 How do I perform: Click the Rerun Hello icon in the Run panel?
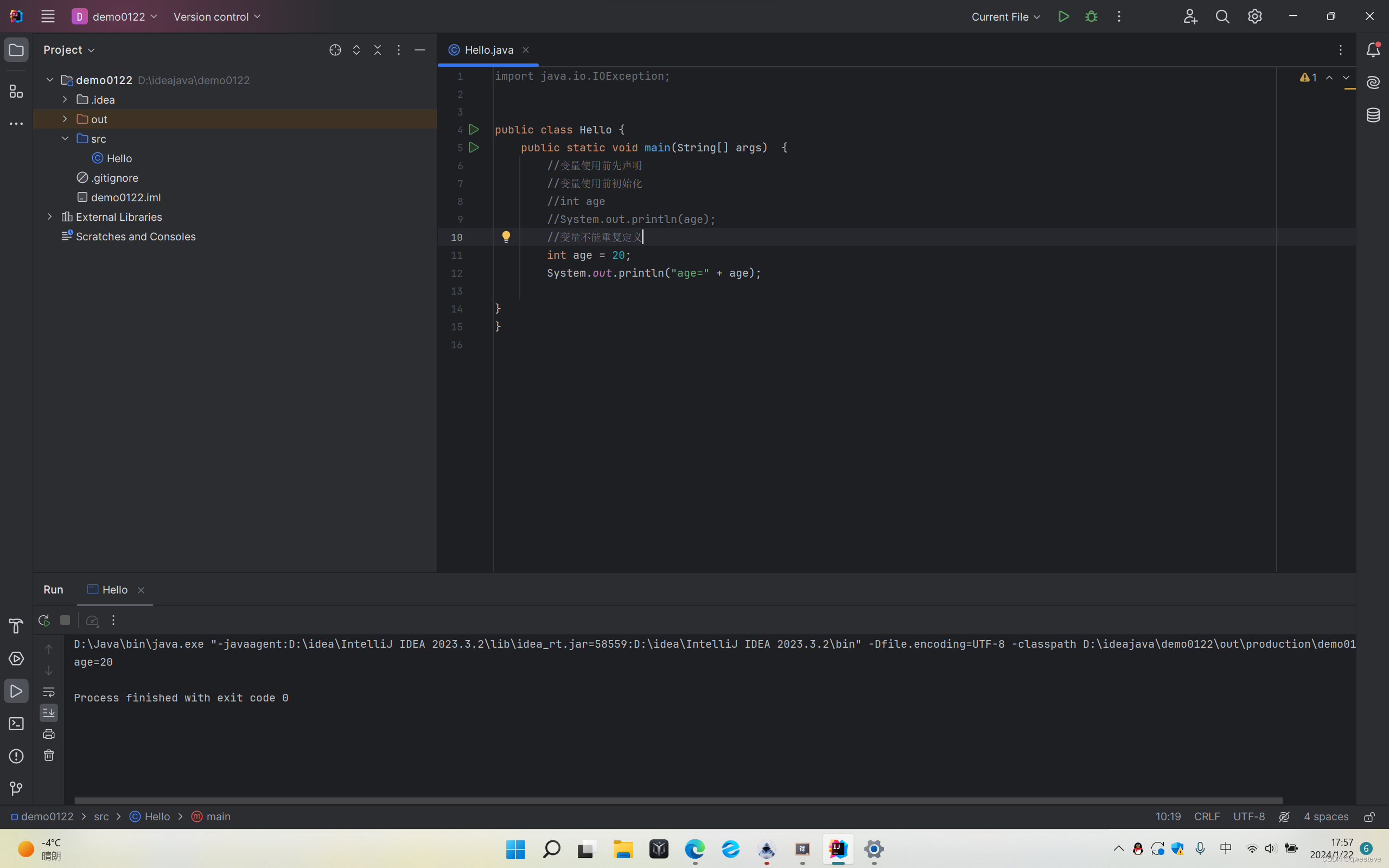click(x=43, y=620)
